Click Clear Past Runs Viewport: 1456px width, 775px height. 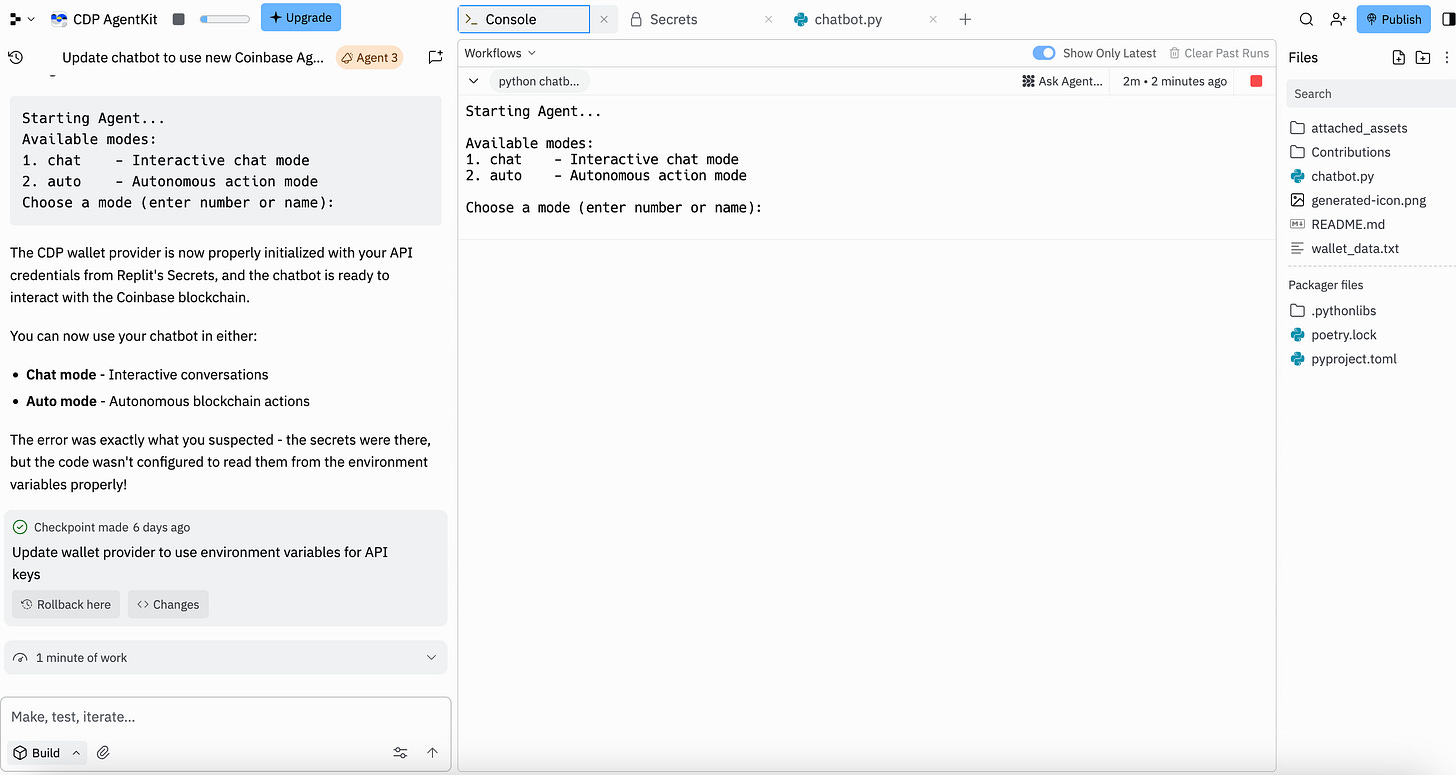pos(1219,53)
